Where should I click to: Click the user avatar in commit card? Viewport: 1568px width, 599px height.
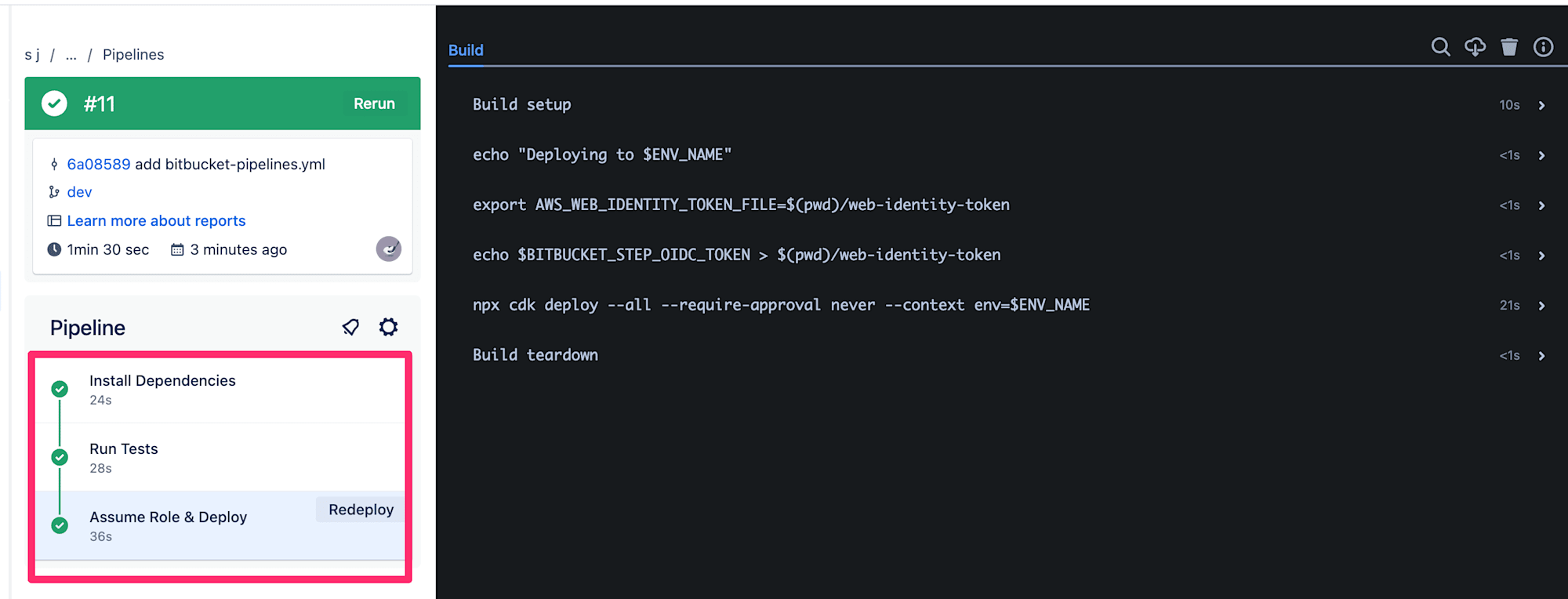click(x=389, y=249)
